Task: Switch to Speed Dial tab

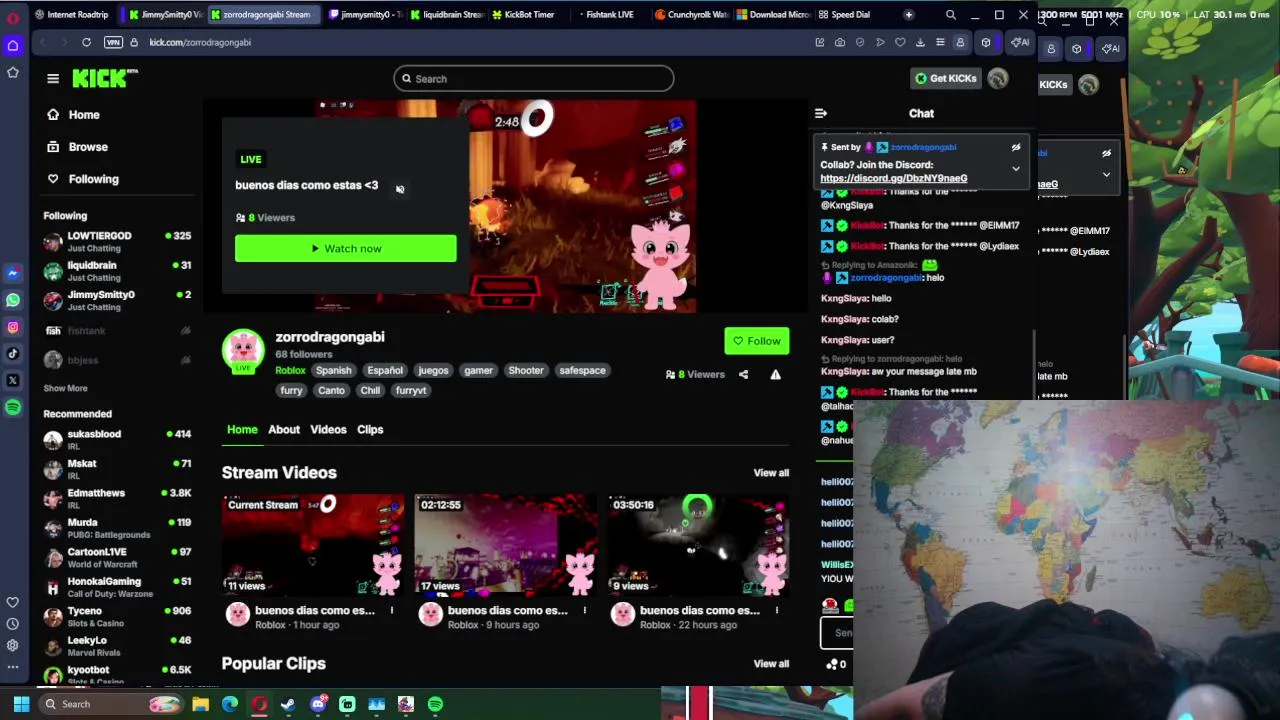Action: tap(845, 15)
